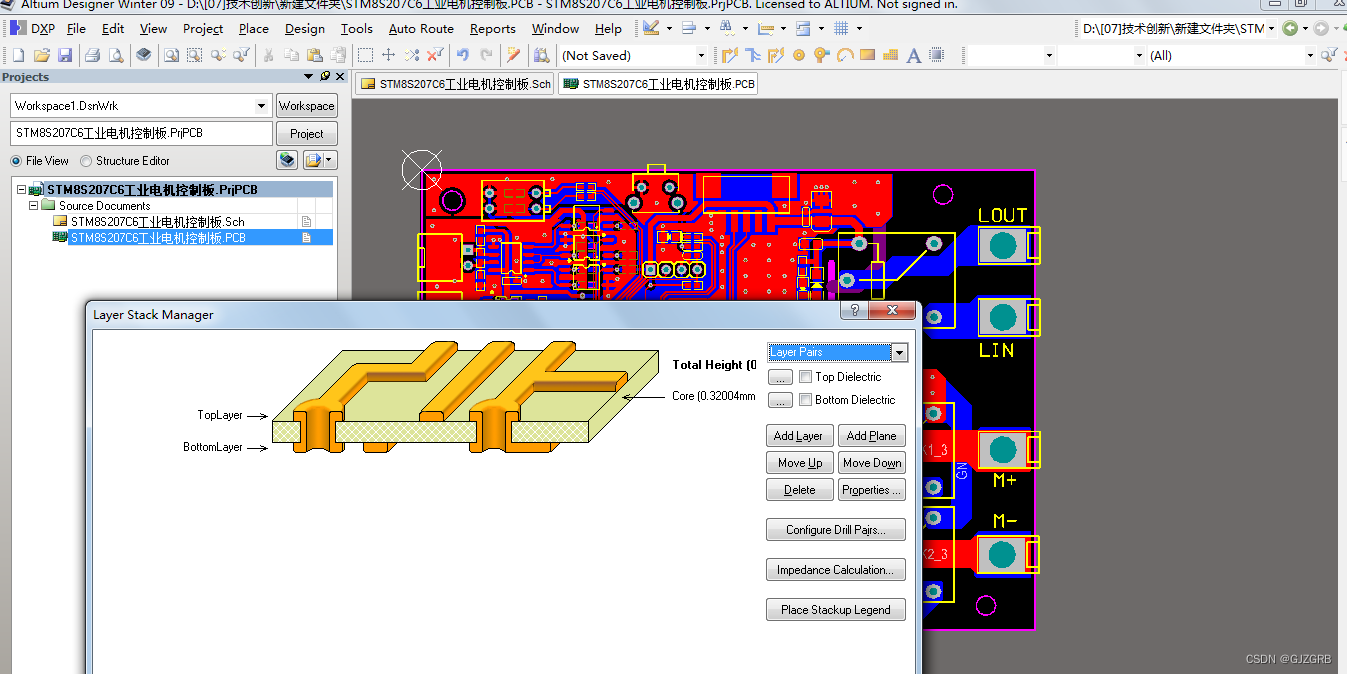Click the Clear Filter icon
Image resolution: width=1347 pixels, height=674 pixels.
436,55
